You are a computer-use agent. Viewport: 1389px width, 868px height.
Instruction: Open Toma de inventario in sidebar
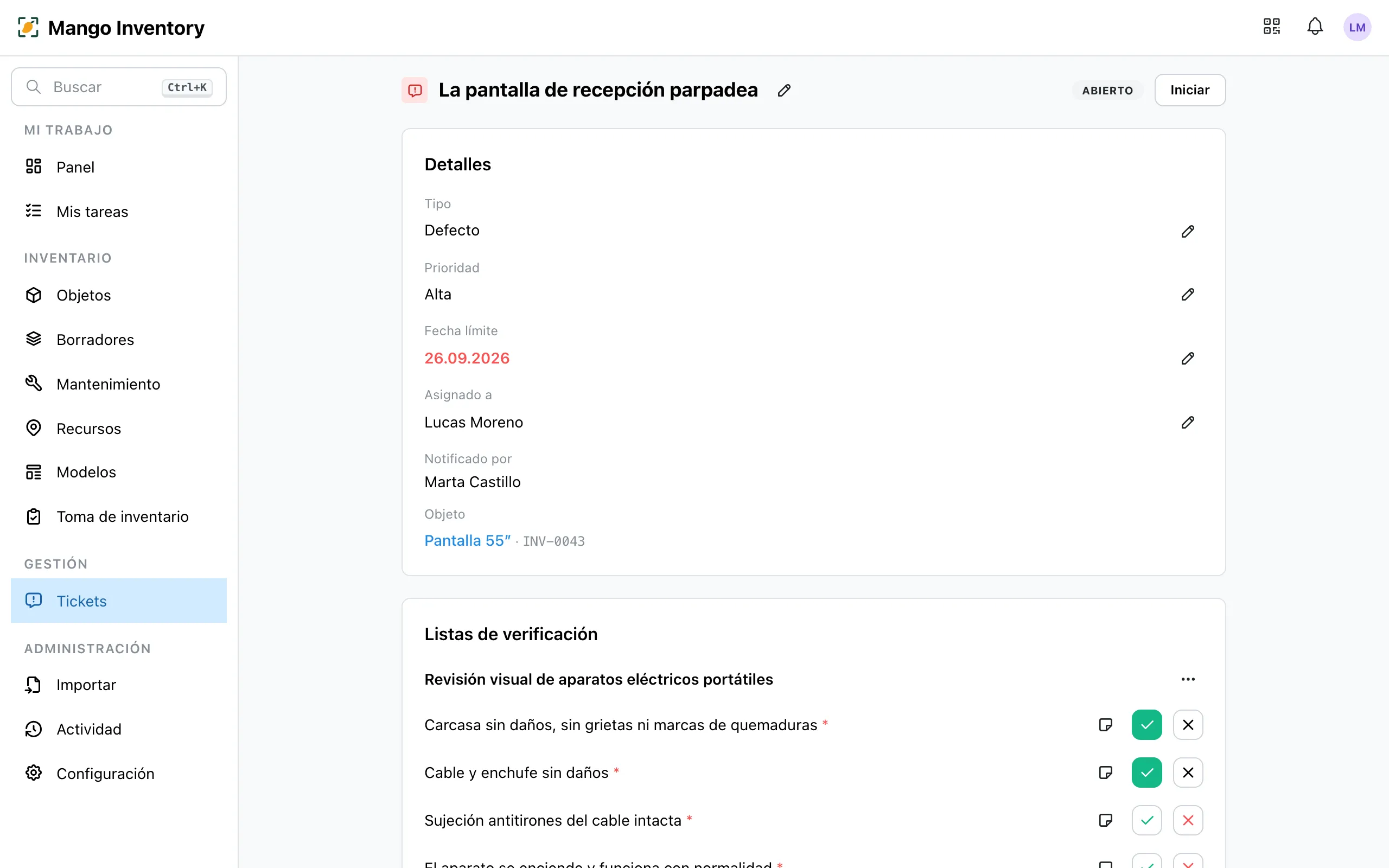pyautogui.click(x=119, y=516)
